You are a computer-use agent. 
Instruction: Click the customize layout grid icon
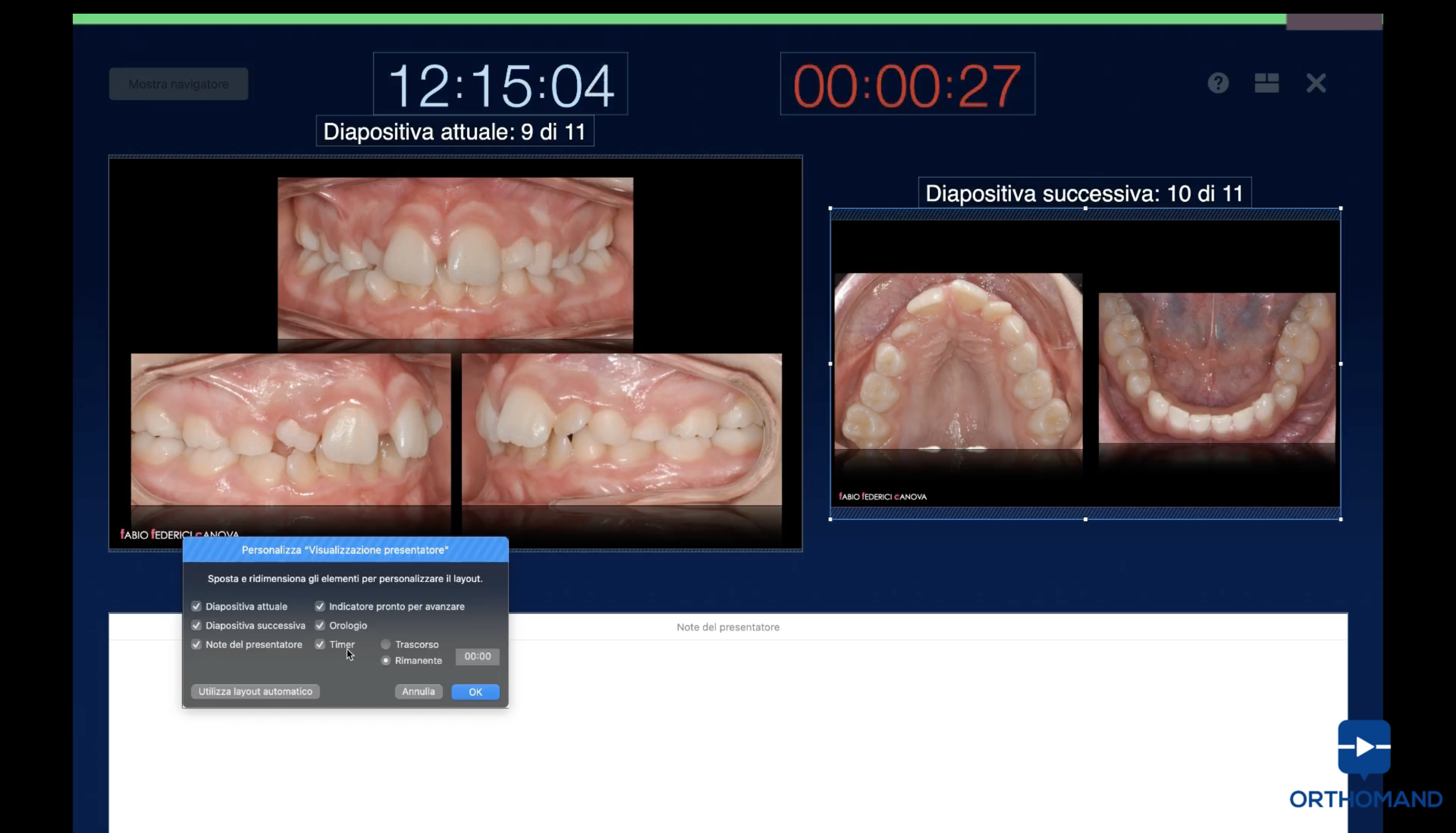coord(1267,84)
